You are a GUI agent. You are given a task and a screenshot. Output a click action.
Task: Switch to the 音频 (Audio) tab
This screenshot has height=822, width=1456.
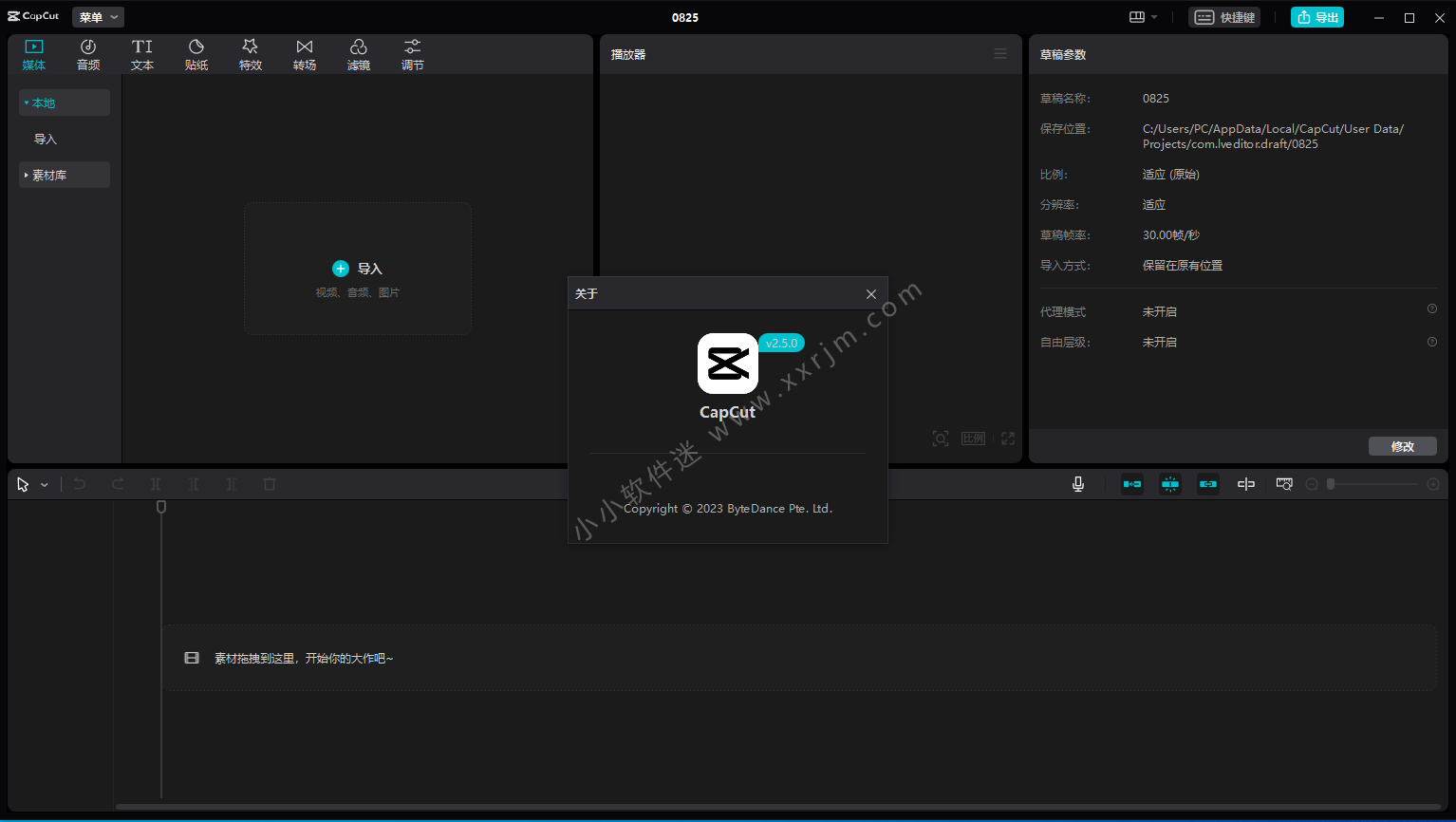point(88,55)
